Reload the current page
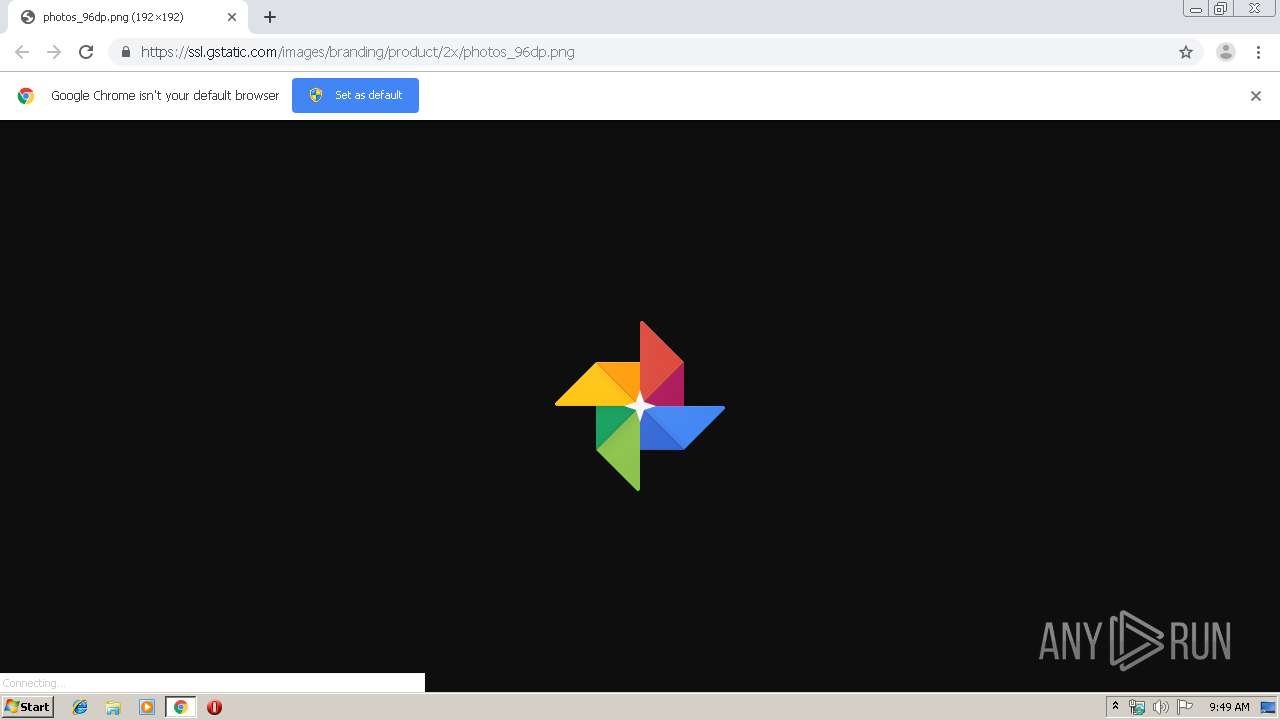This screenshot has width=1280, height=720. (86, 52)
